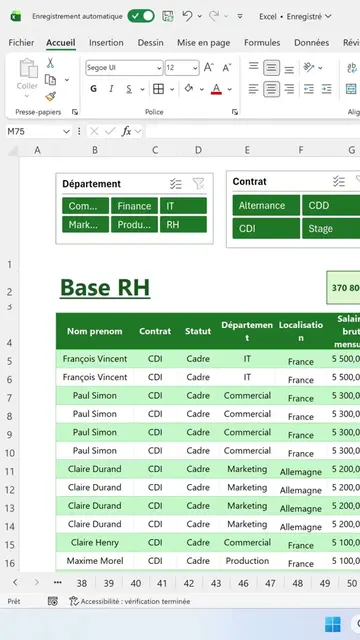The height and width of the screenshot is (640, 360).
Task: Increase font size with the large A icon
Action: pos(209,68)
